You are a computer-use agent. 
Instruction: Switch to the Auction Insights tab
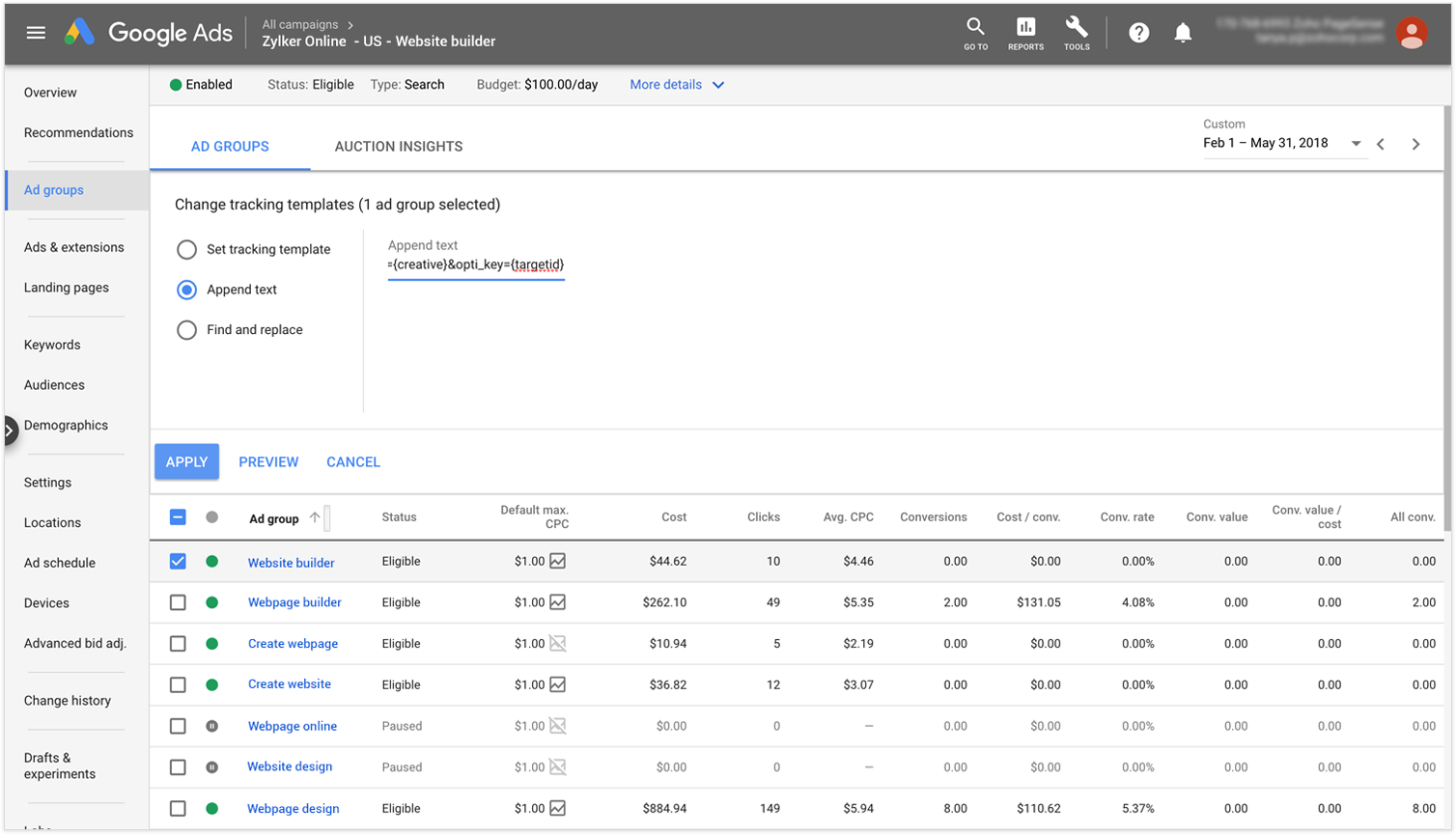(399, 147)
